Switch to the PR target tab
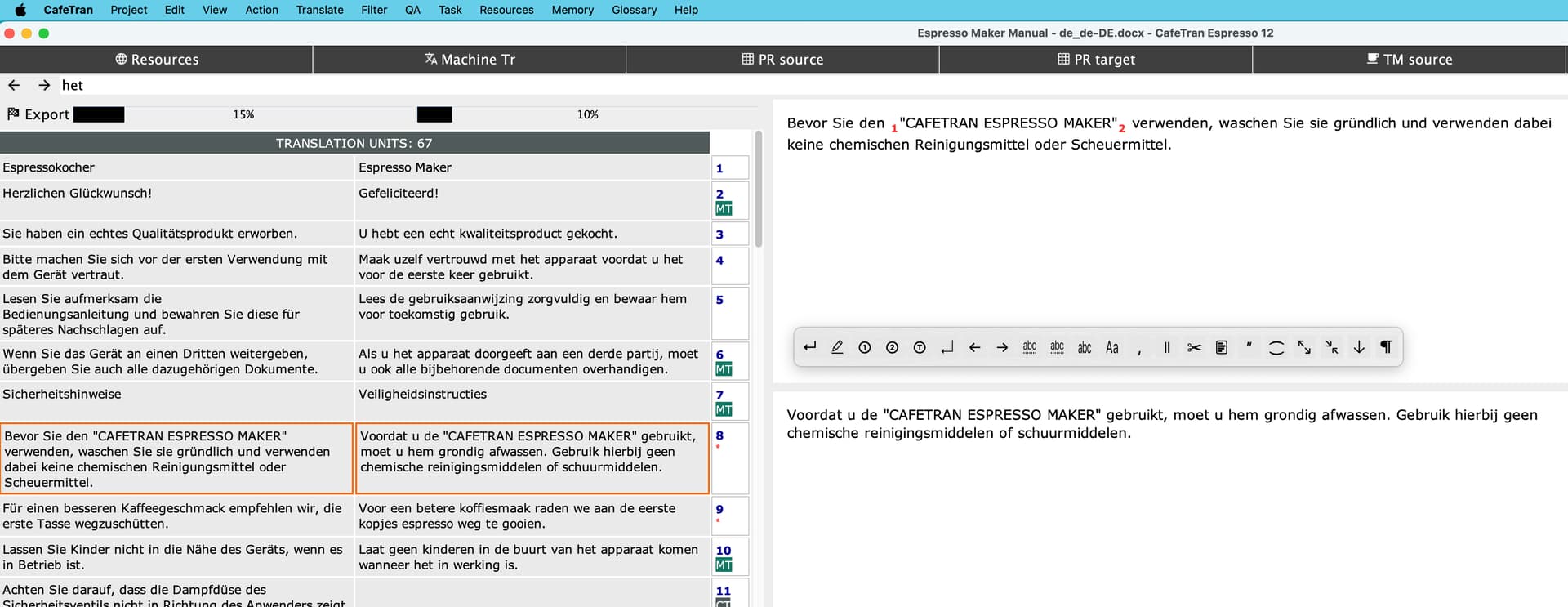 tap(1096, 60)
